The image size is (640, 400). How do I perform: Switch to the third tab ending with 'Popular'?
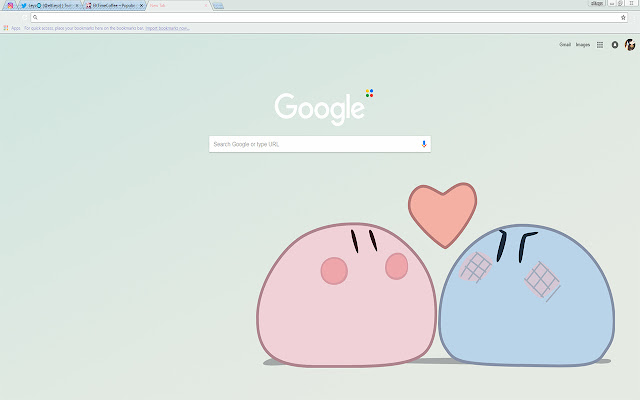(113, 5)
